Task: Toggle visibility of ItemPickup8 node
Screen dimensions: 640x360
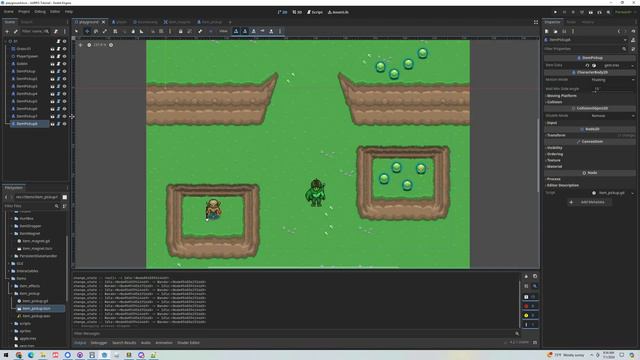Action: coord(64,124)
